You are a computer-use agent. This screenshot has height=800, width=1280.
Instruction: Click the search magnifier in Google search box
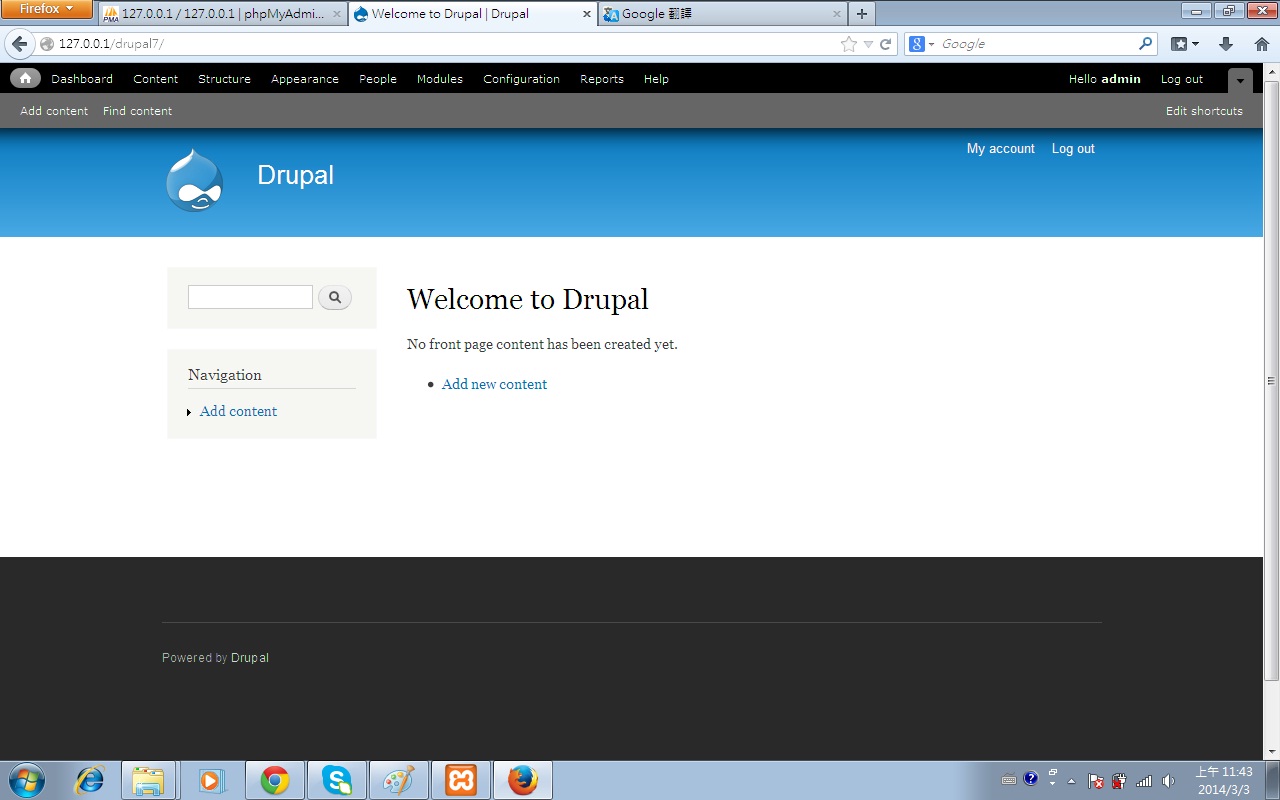1146,44
